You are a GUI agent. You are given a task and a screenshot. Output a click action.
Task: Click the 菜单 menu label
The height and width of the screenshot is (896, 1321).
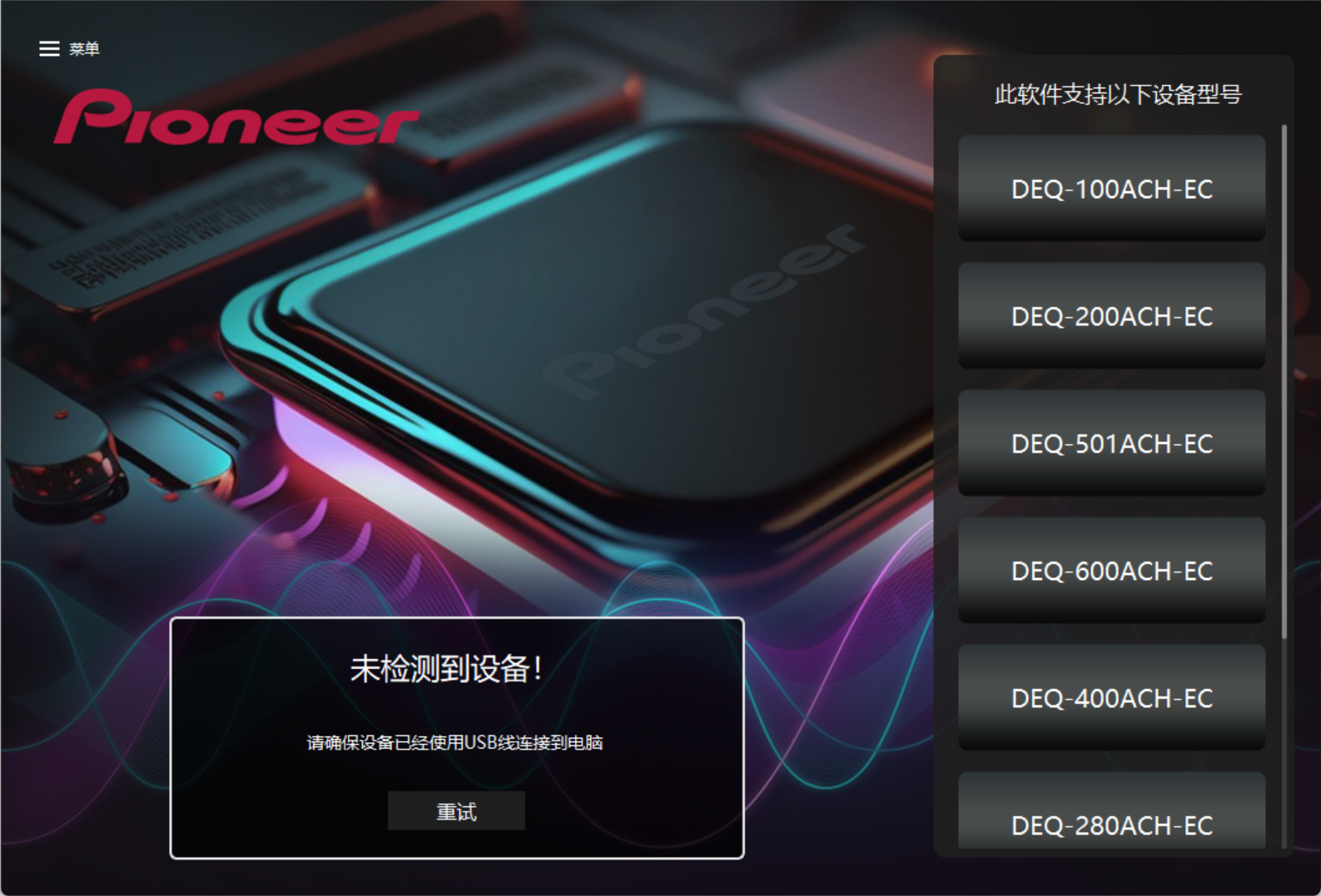(84, 49)
